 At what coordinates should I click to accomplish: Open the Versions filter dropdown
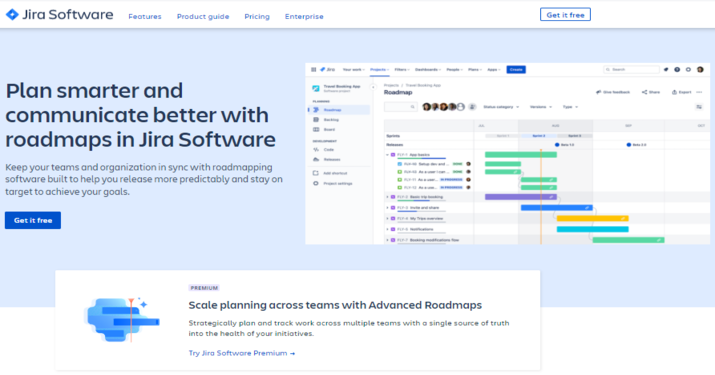(541, 107)
